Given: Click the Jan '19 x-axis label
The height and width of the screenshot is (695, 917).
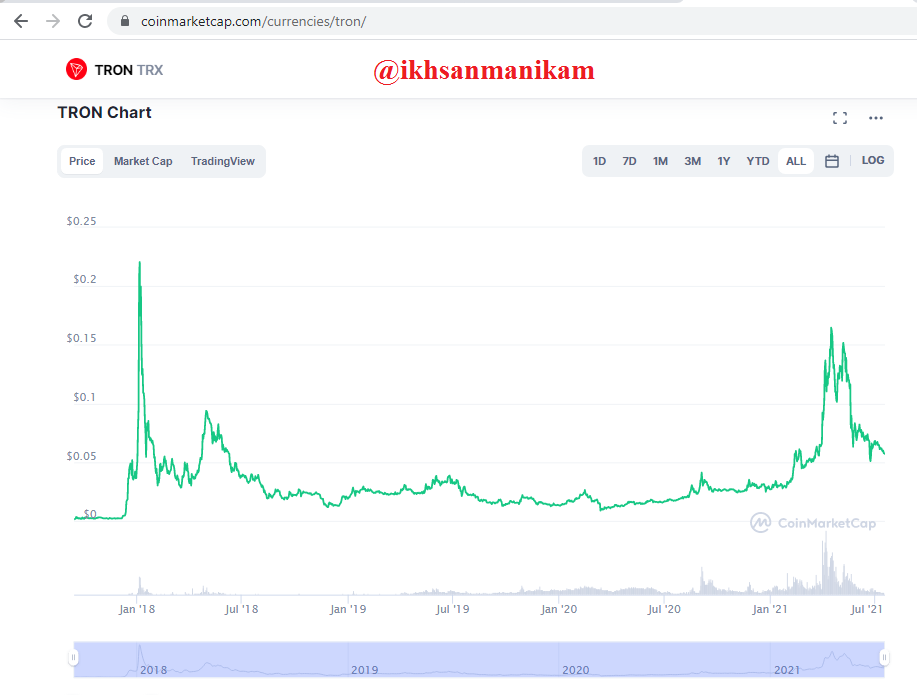Looking at the screenshot, I should [348, 609].
